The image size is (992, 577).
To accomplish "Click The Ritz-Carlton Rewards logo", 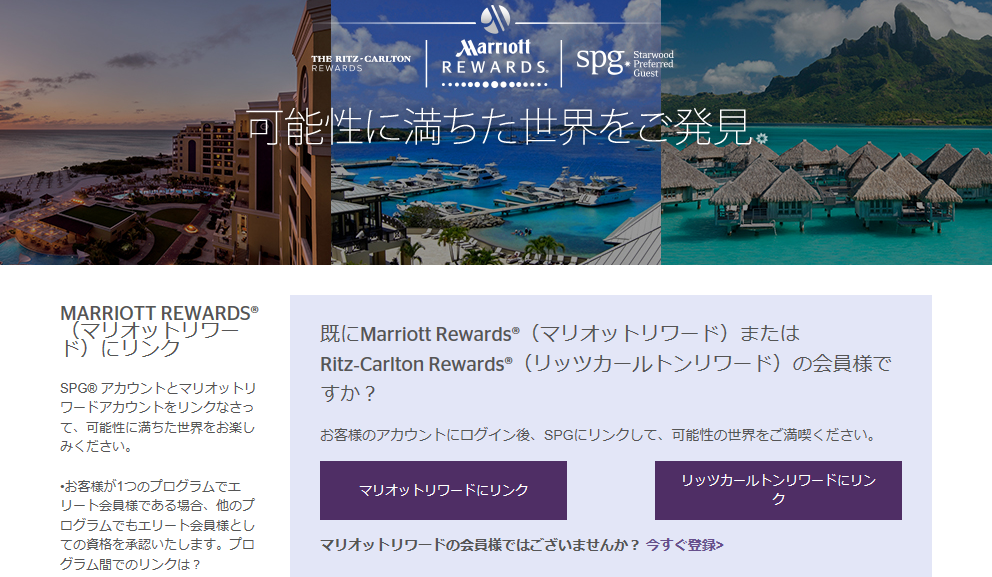I will click(x=361, y=63).
